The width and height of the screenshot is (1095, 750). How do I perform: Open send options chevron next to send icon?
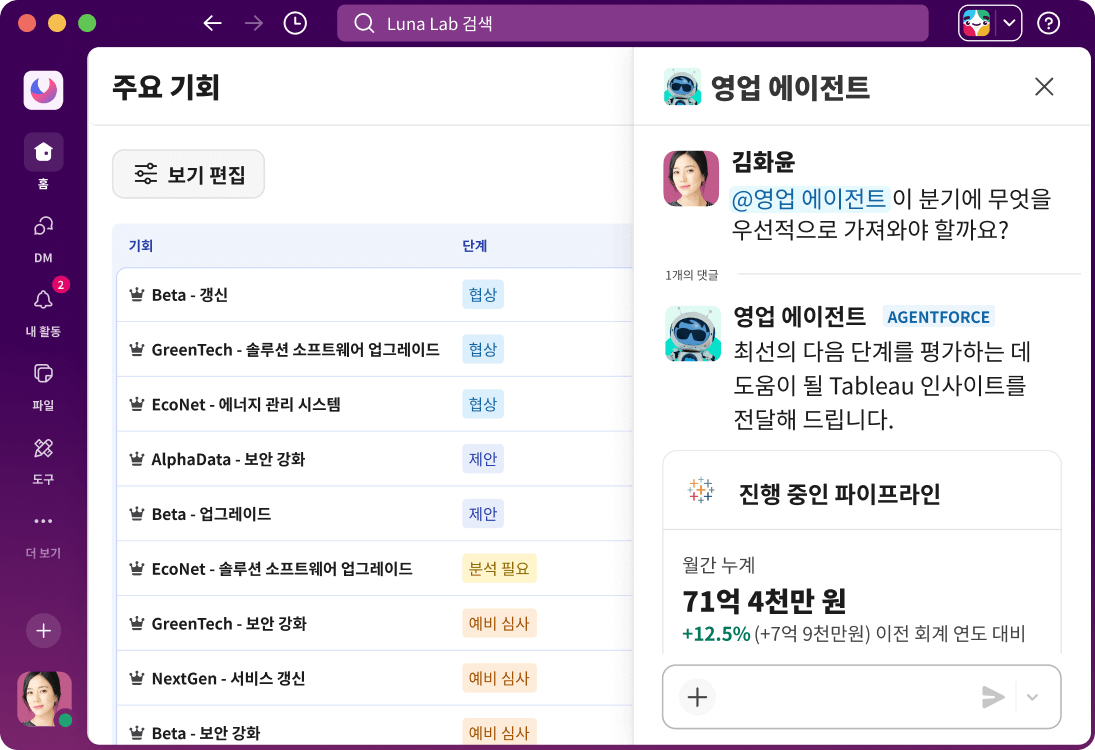1030,696
